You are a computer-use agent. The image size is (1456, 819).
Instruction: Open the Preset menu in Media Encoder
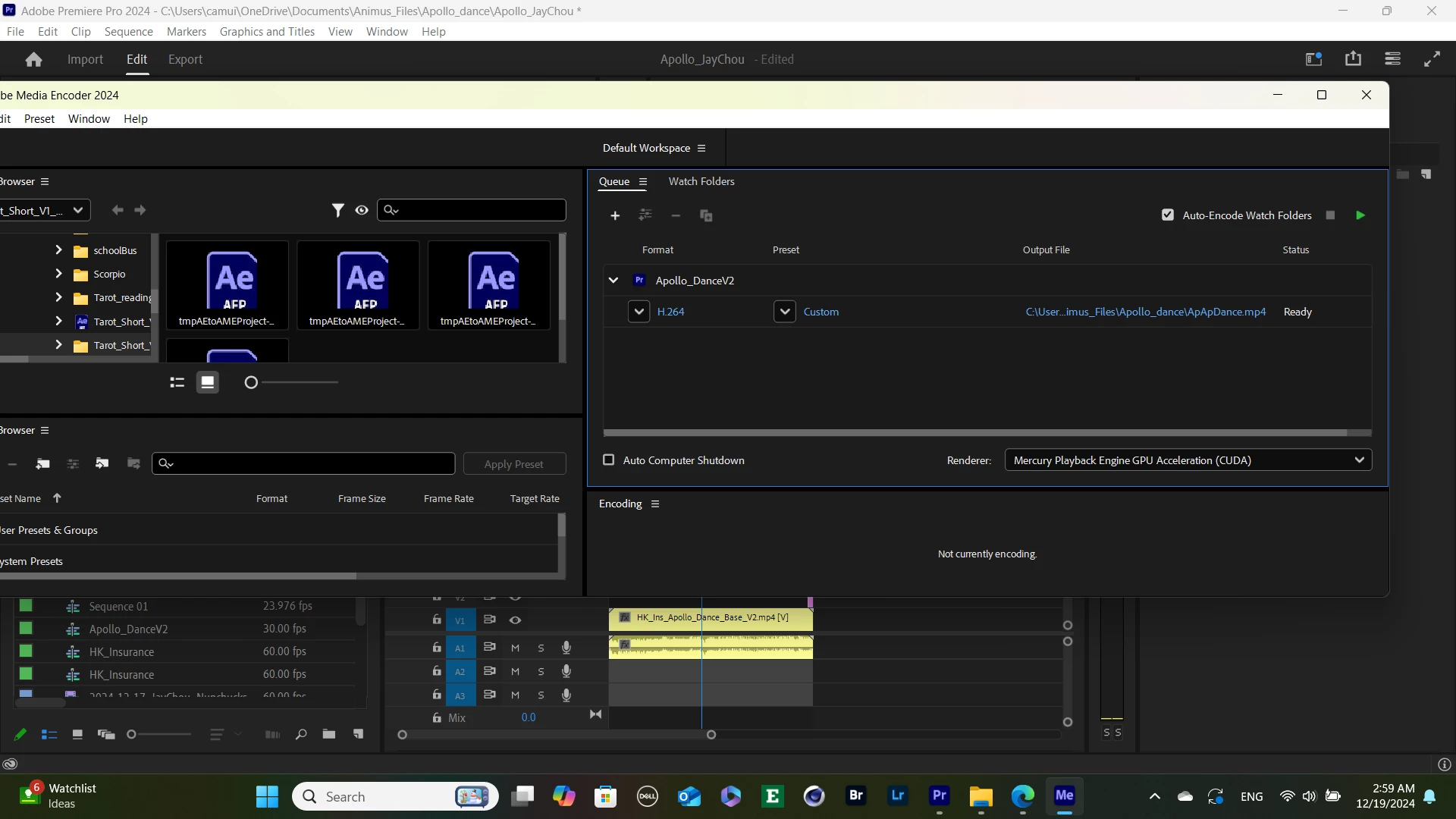tap(39, 119)
